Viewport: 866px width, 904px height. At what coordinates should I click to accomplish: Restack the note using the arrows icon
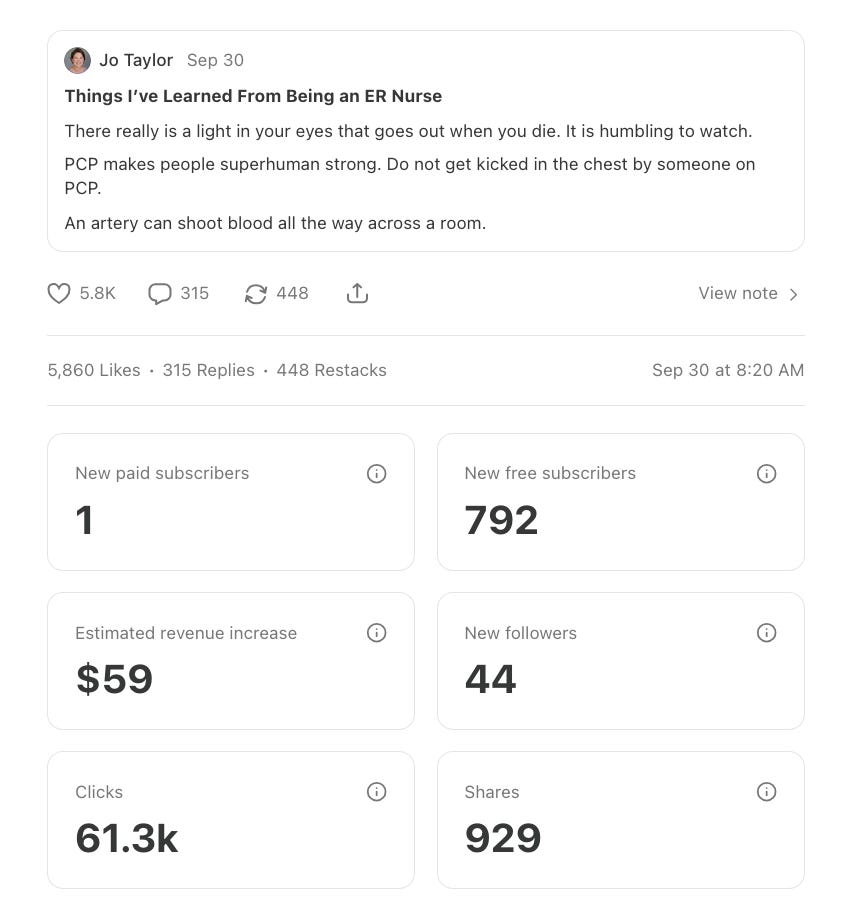click(x=255, y=293)
